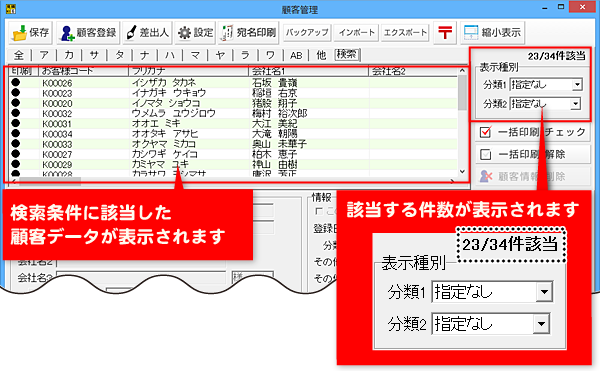The image size is (600, 371).
Task: Open 顧客登録 customer registration icon
Action: (x=67, y=33)
